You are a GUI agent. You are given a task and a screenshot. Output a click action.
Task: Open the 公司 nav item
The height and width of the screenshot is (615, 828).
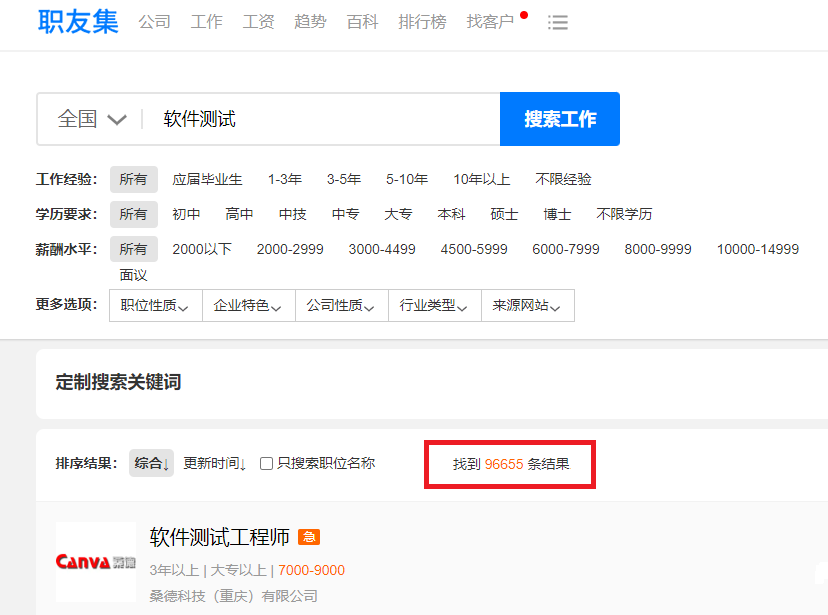(155, 22)
